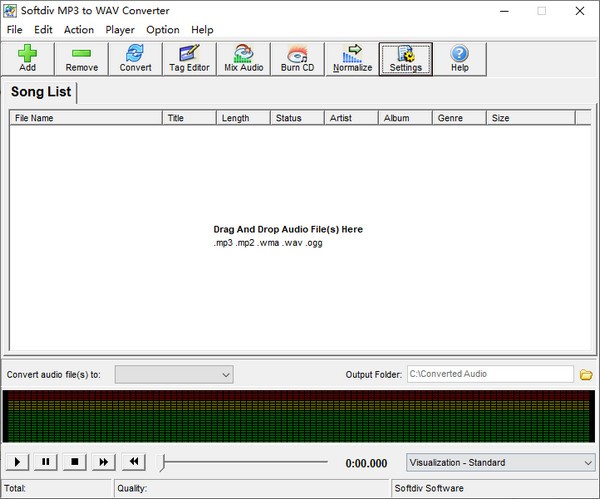Open the Help menu
Viewport: 600px width, 499px height.
tap(202, 30)
